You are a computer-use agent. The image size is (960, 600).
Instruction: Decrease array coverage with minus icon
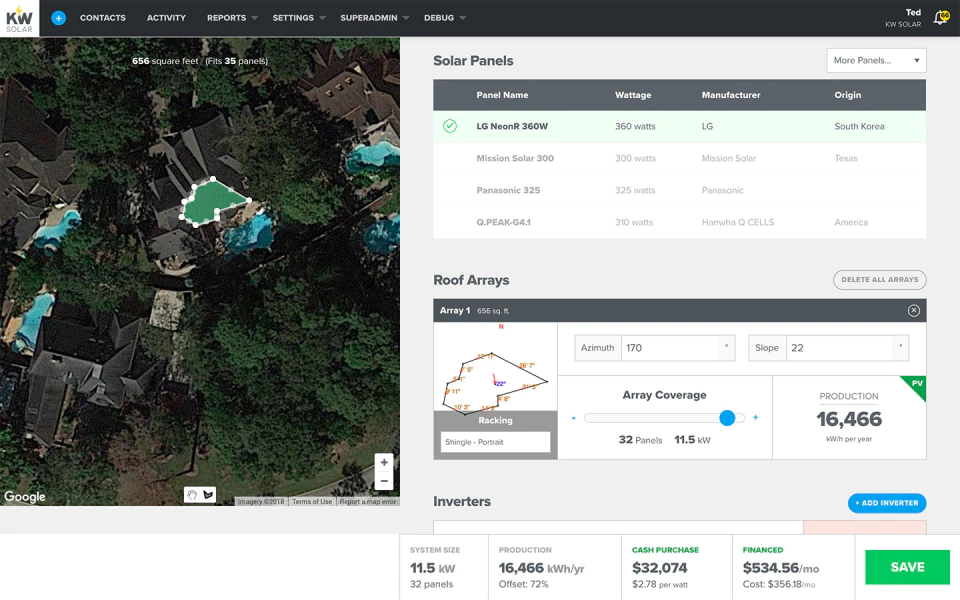click(574, 418)
